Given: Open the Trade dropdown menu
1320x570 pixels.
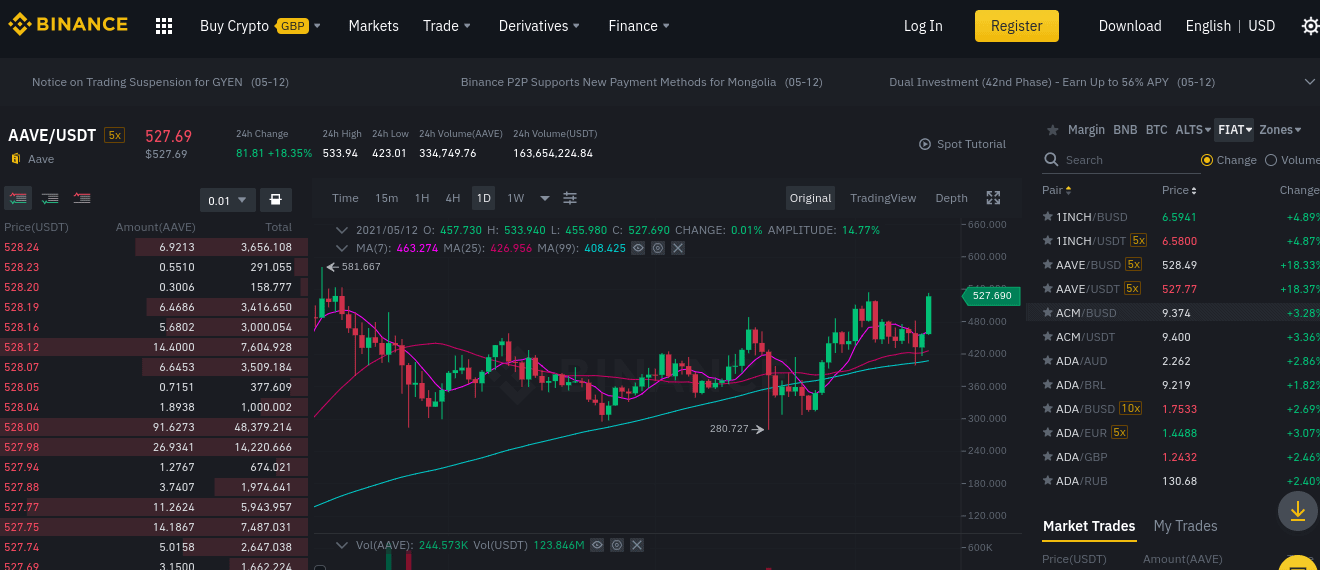Looking at the screenshot, I should point(447,26).
